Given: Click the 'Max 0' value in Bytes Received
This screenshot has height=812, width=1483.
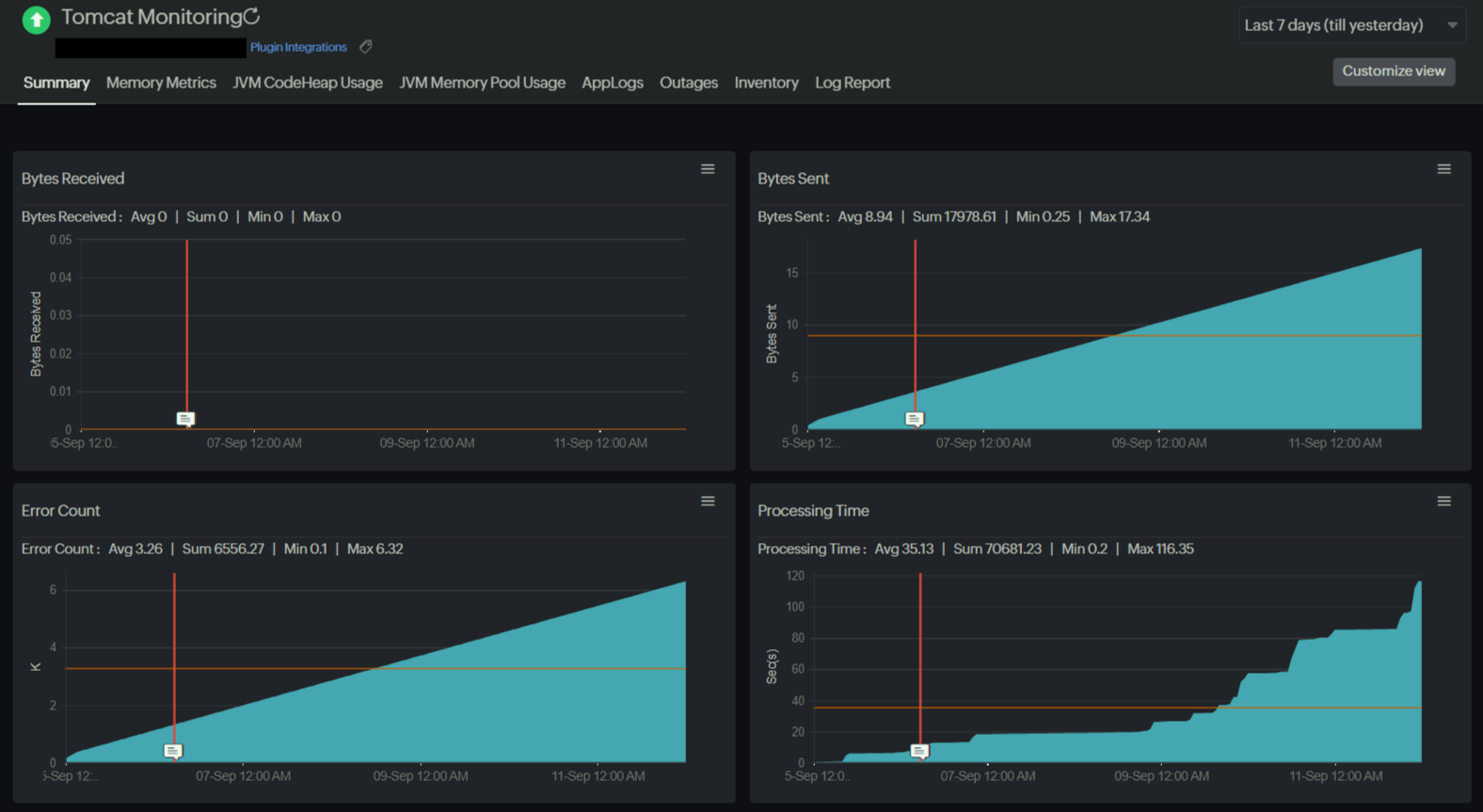Looking at the screenshot, I should (322, 216).
